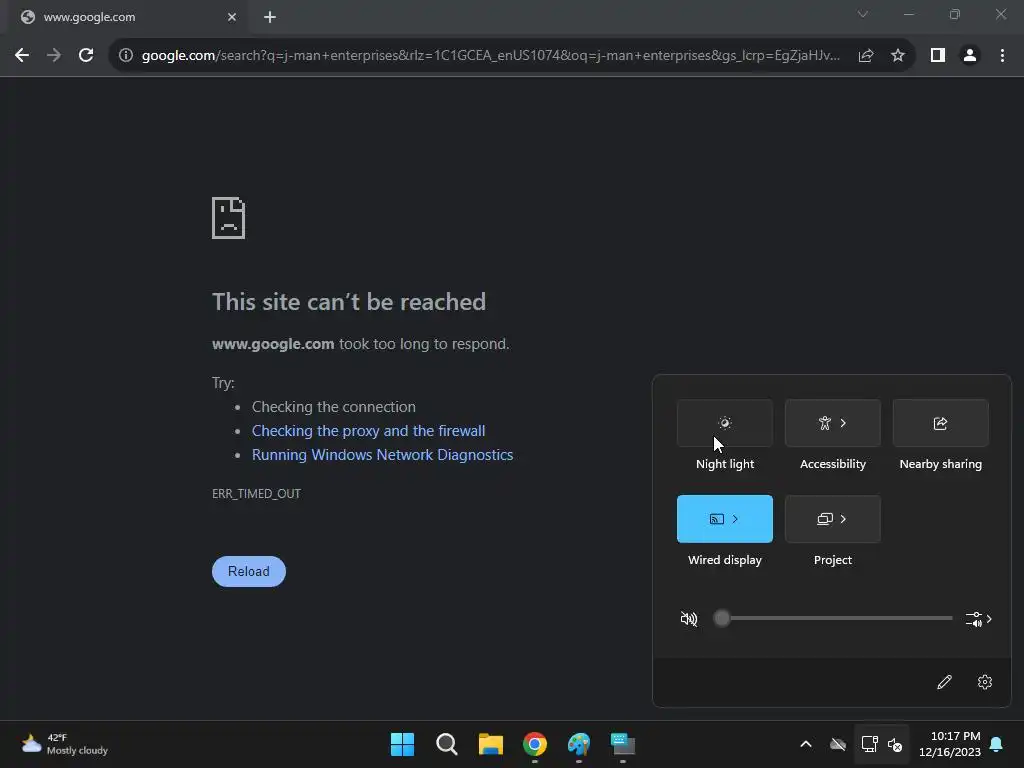Screen dimensions: 1024x768
Task: Open Checking the proxy and the firewall link
Action: click(368, 431)
